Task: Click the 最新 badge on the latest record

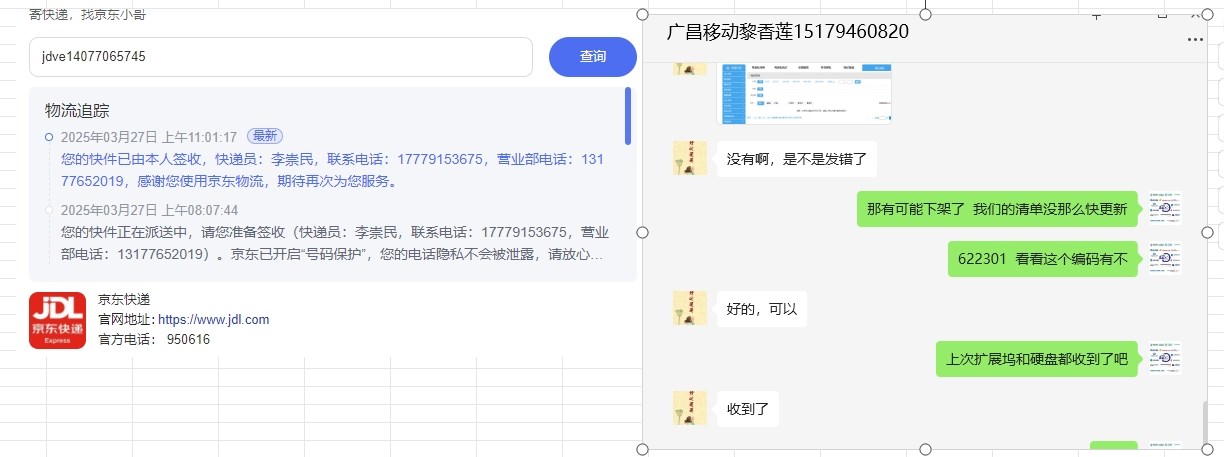Action: click(265, 136)
